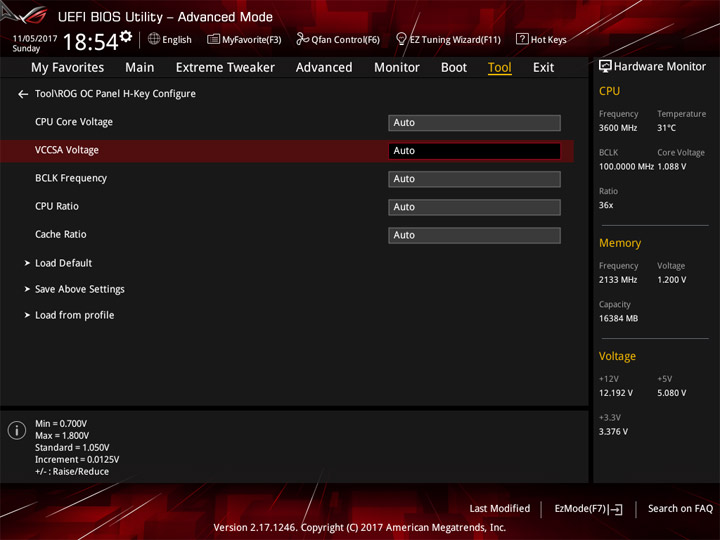Click the info icon in help panel
Screen dimensions: 720x540
[x=17, y=430]
